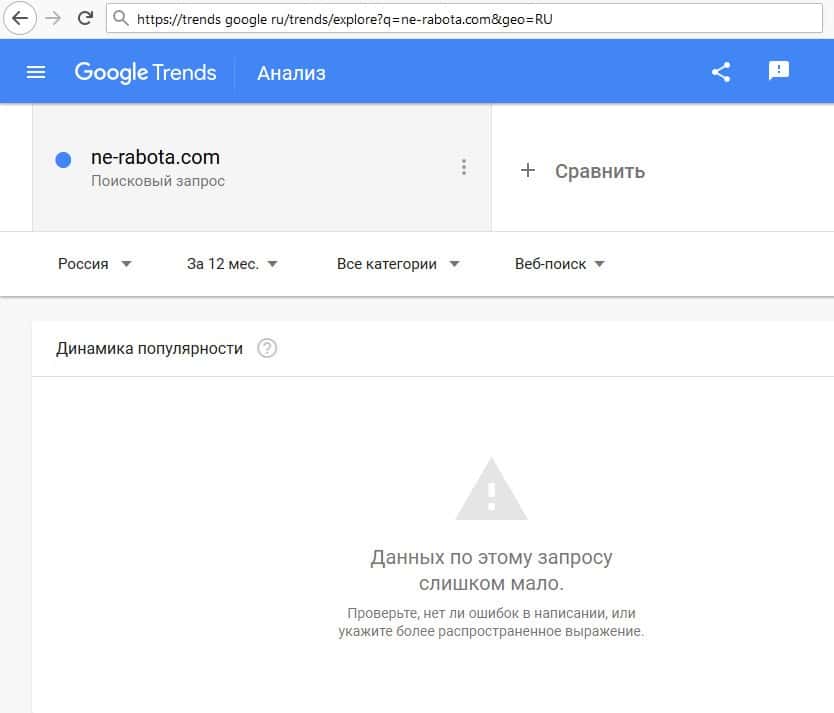Click the browser forward arrow
The height and width of the screenshot is (713, 834).
click(53, 18)
